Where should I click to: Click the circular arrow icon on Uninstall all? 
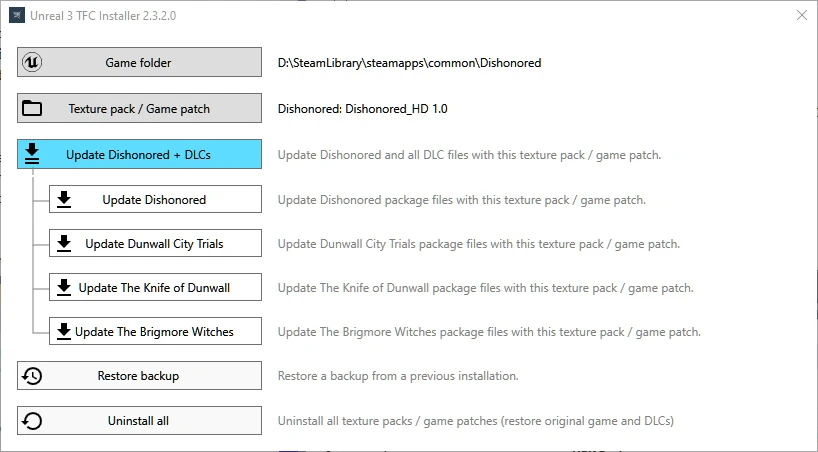tap(32, 421)
